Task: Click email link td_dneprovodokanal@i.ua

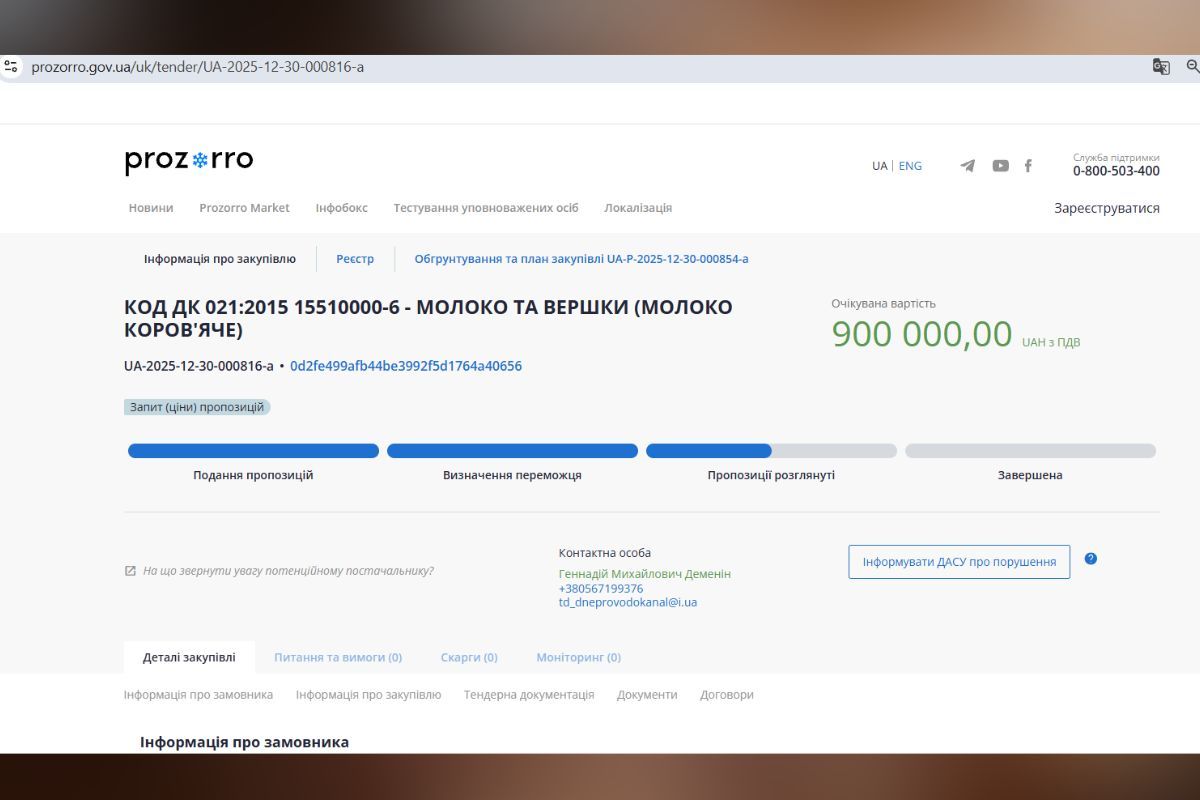Action: pyautogui.click(x=628, y=601)
